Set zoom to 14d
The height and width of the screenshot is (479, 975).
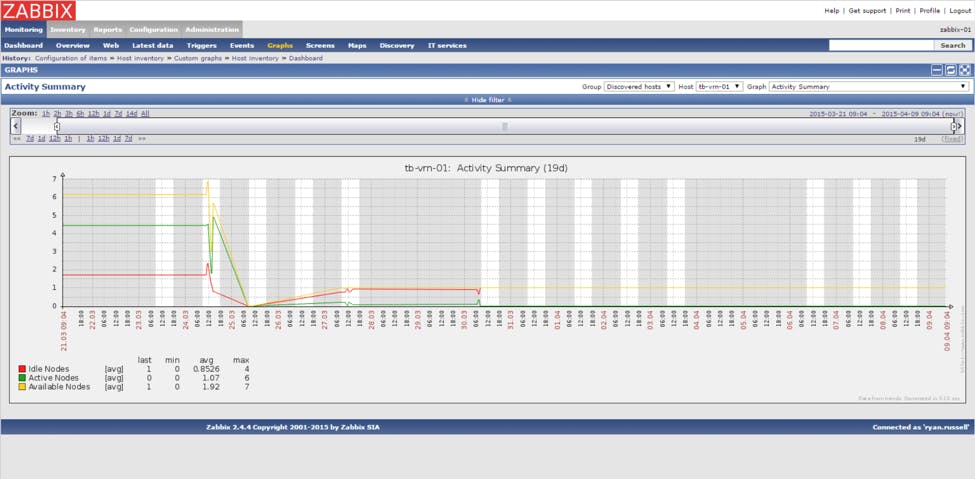pos(132,113)
